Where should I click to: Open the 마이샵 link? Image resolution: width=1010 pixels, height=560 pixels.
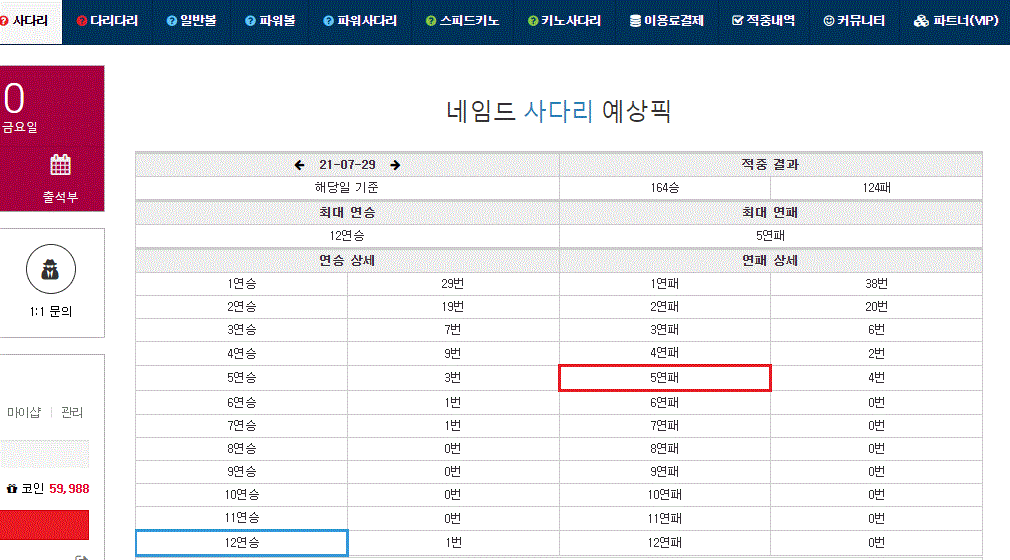[x=24, y=412]
